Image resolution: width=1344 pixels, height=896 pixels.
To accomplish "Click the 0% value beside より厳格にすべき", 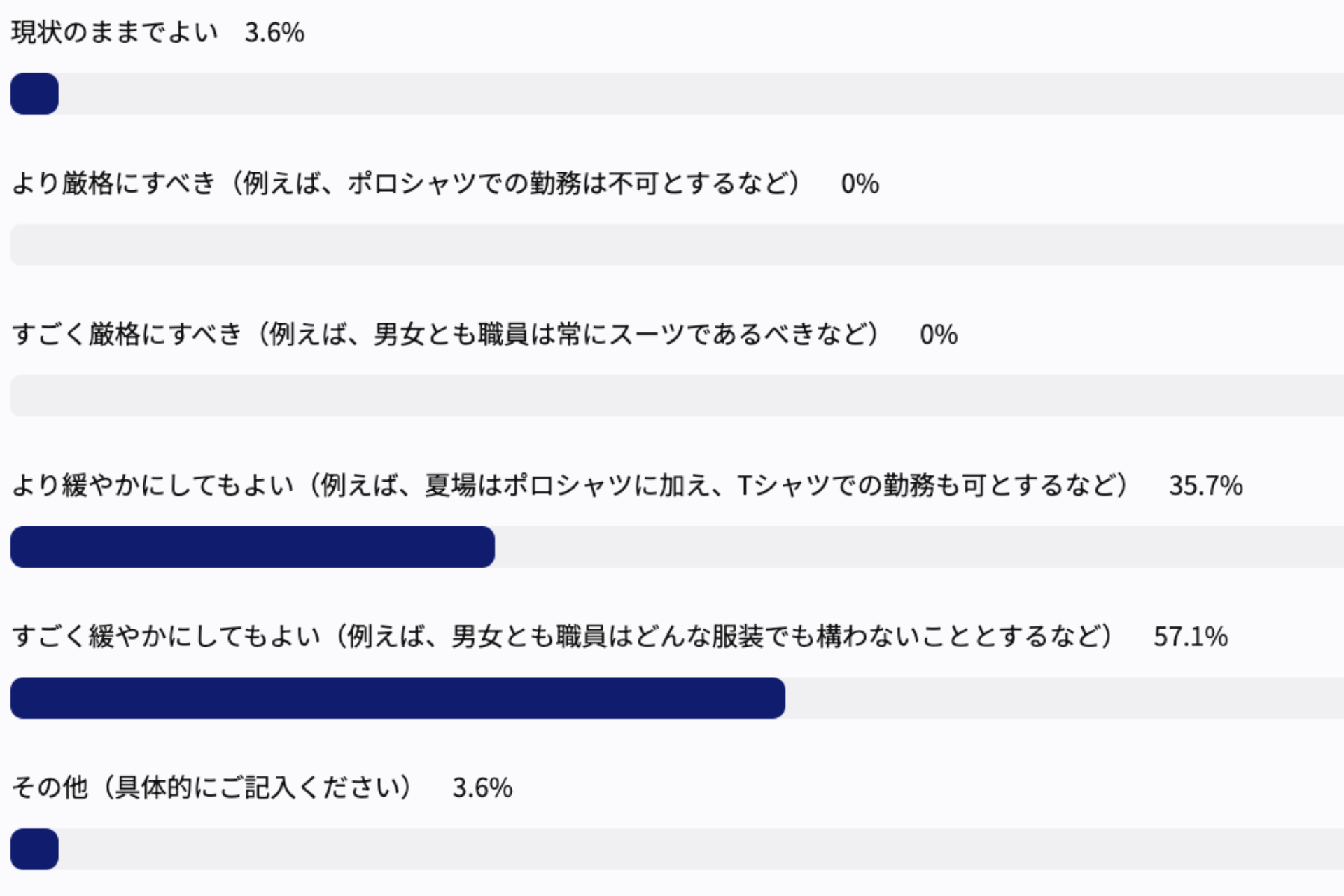I will (860, 183).
